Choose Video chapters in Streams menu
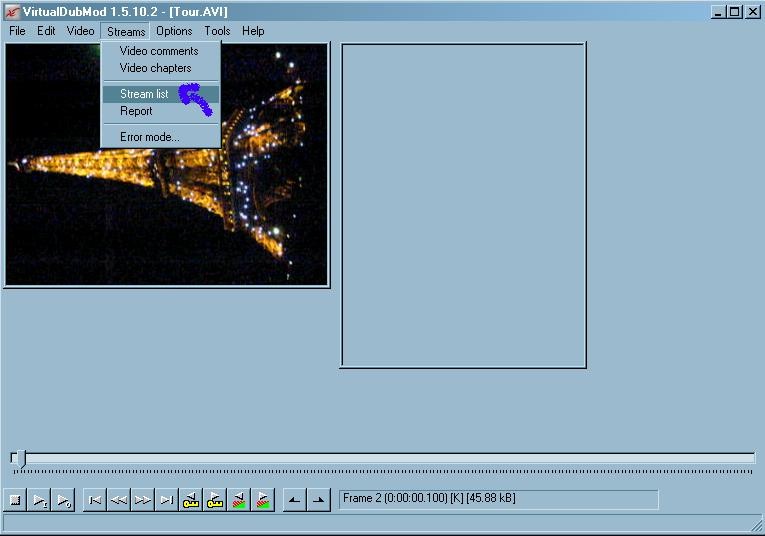The height and width of the screenshot is (536, 765). tap(161, 68)
